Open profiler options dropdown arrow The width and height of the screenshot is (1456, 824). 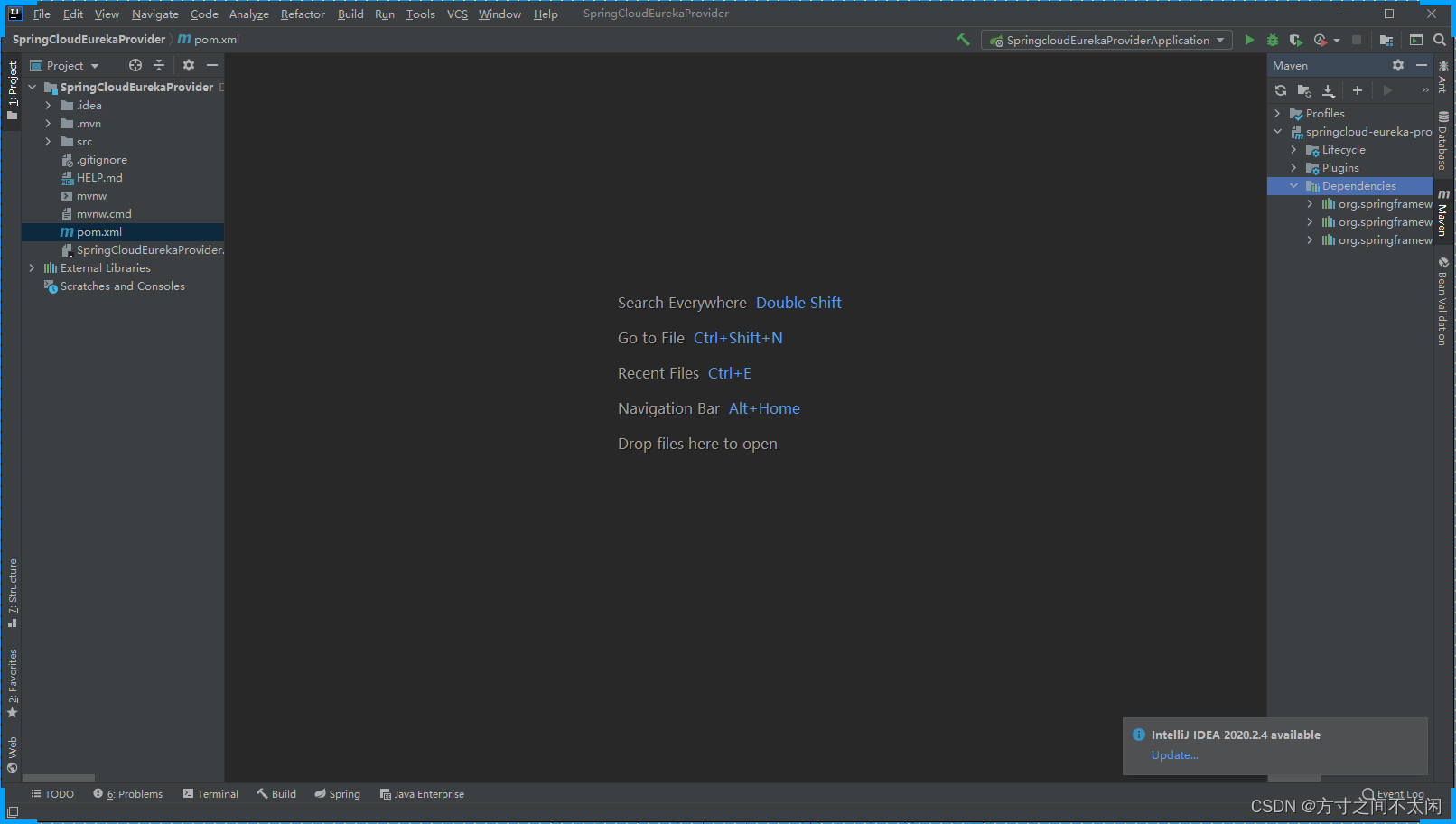[x=1337, y=40]
